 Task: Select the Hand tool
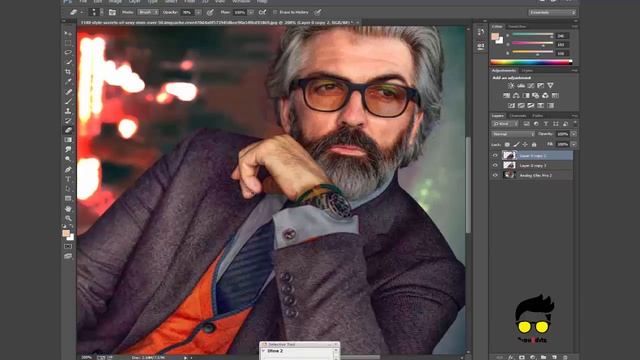point(68,208)
